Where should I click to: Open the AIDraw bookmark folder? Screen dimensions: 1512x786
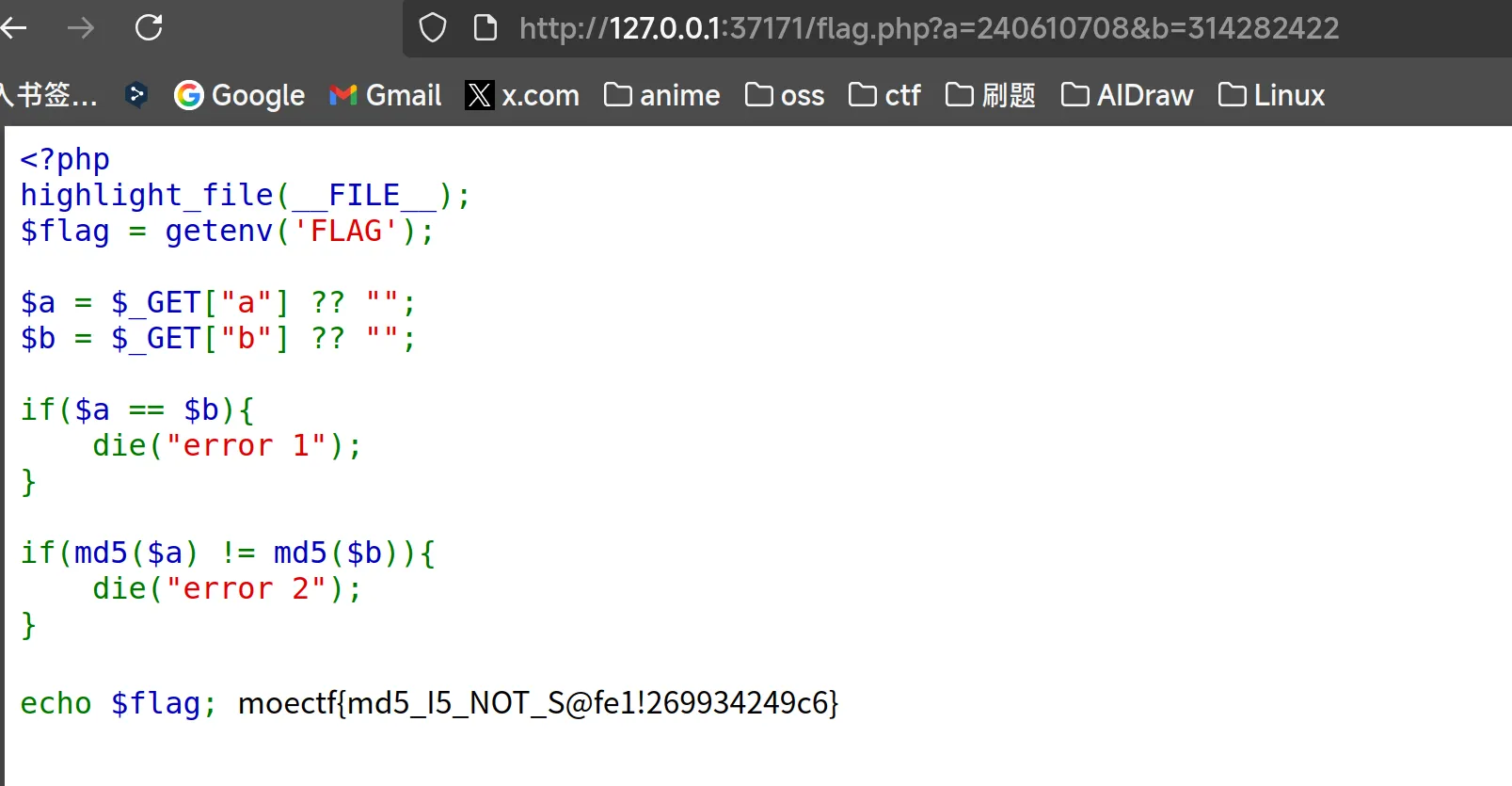click(x=1127, y=95)
